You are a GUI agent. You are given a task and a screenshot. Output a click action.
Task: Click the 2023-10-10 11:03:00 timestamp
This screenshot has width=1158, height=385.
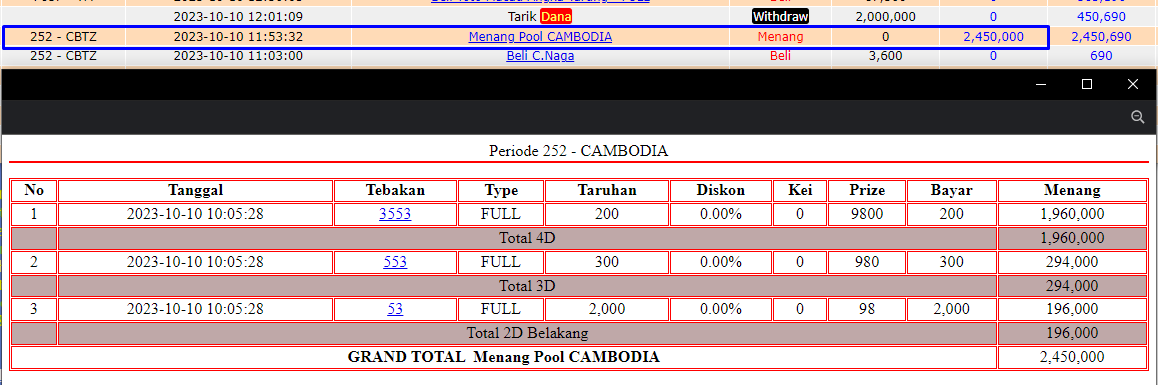click(238, 55)
